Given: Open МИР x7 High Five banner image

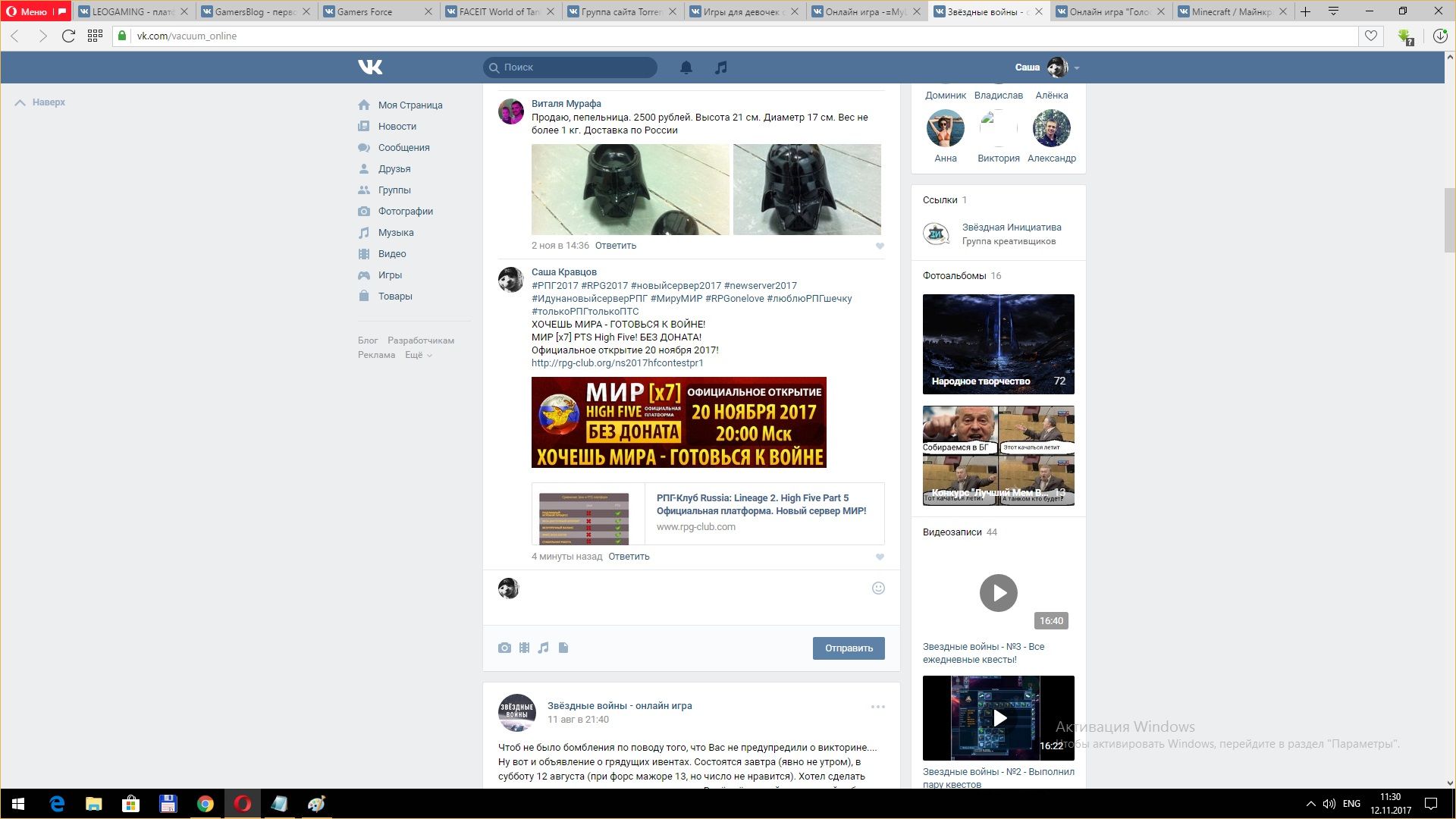Looking at the screenshot, I should 679,422.
